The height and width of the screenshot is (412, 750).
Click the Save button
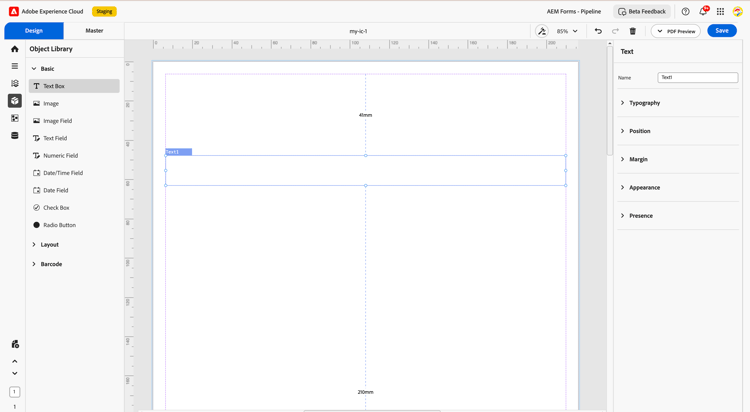[x=722, y=31]
